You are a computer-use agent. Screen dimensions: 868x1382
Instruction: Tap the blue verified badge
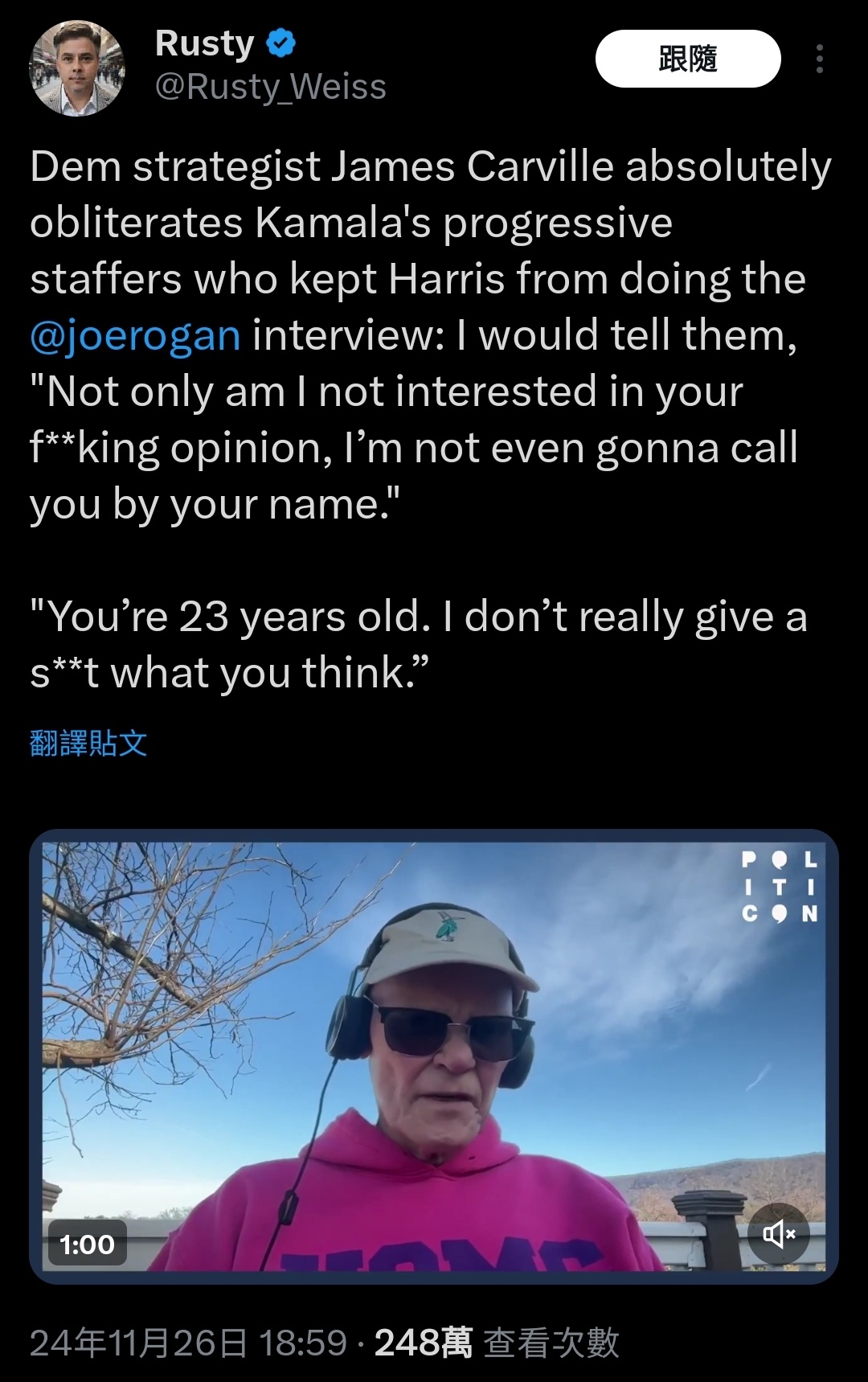point(280,43)
